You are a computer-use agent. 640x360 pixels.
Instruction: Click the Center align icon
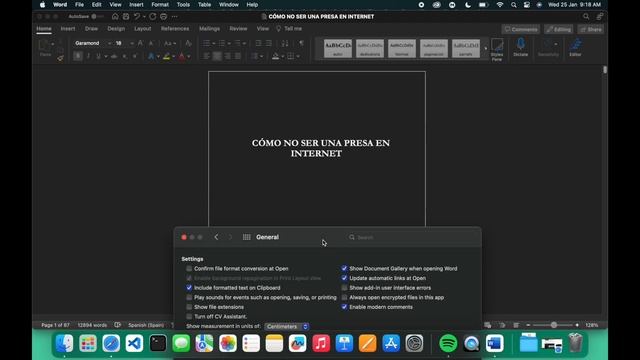[x=217, y=56]
